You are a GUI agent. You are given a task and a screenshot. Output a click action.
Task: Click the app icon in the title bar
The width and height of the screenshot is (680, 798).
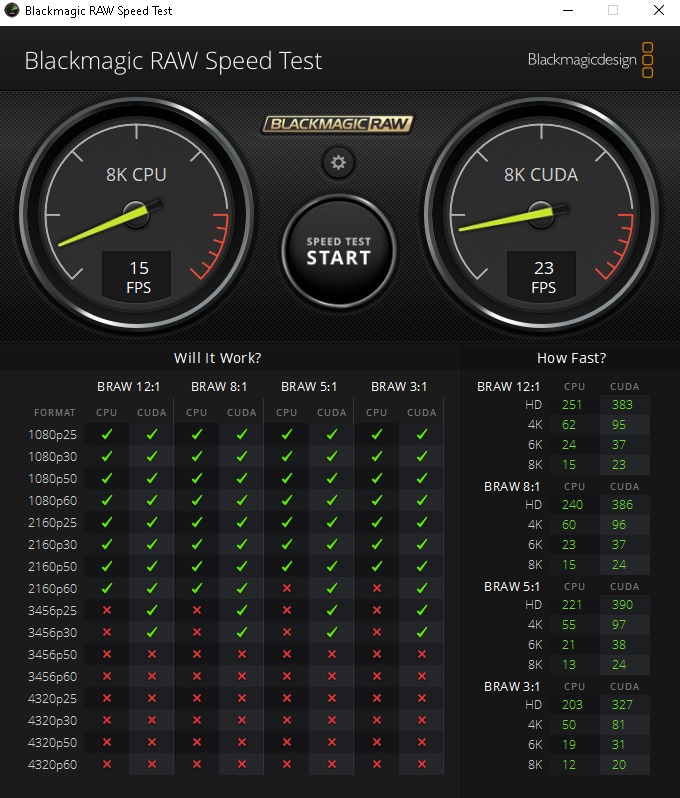11,10
